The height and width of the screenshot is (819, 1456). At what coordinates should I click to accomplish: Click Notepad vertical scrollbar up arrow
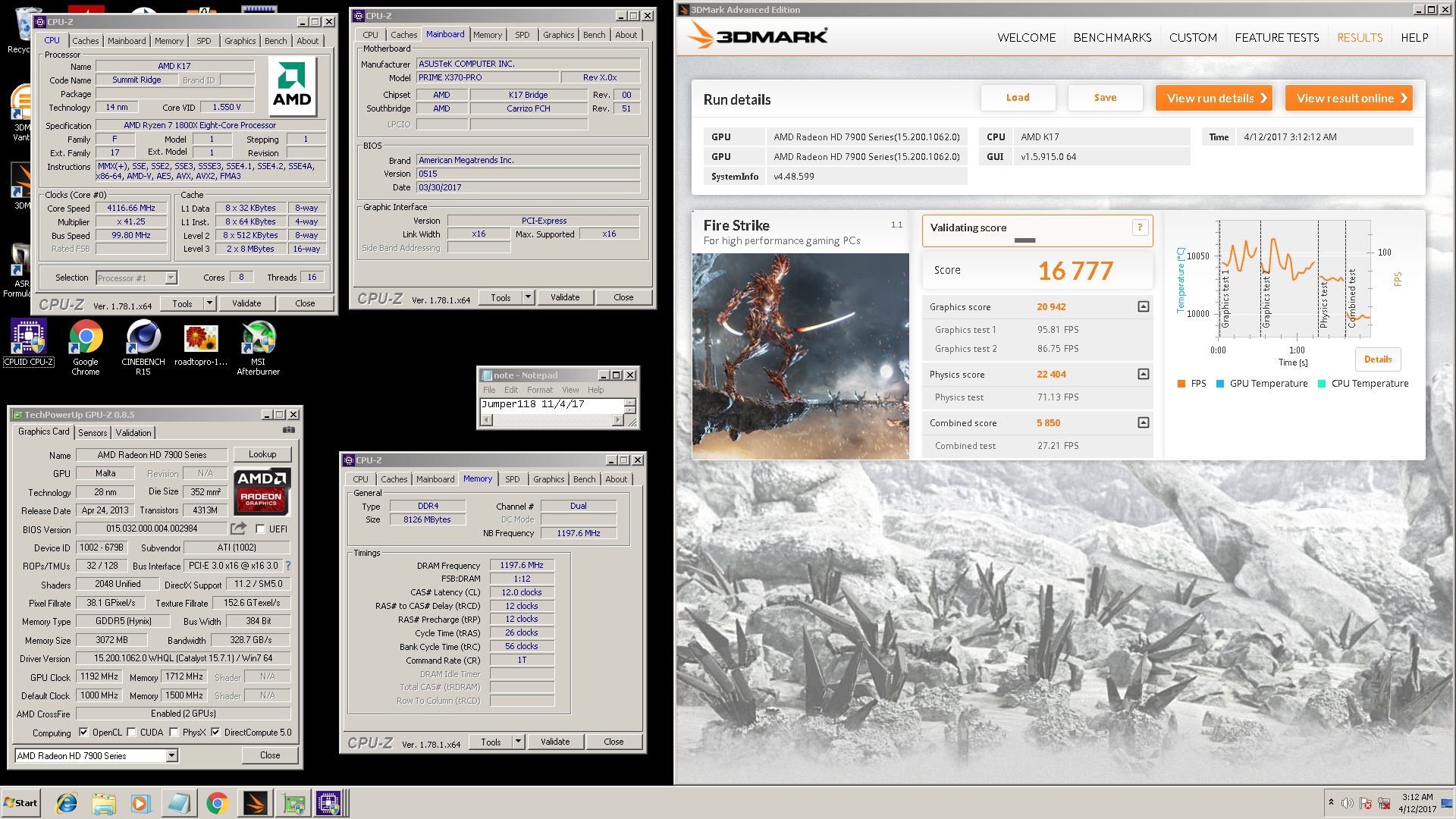tap(629, 402)
